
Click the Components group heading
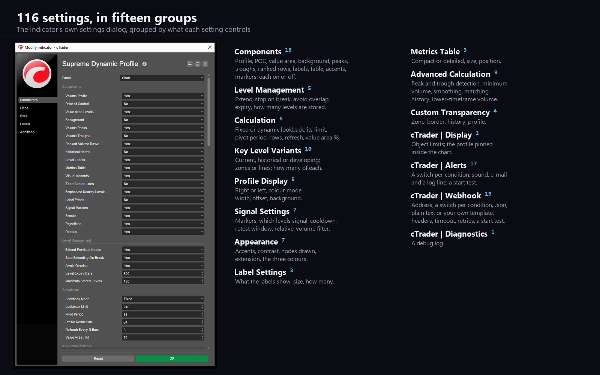pyautogui.click(x=258, y=51)
